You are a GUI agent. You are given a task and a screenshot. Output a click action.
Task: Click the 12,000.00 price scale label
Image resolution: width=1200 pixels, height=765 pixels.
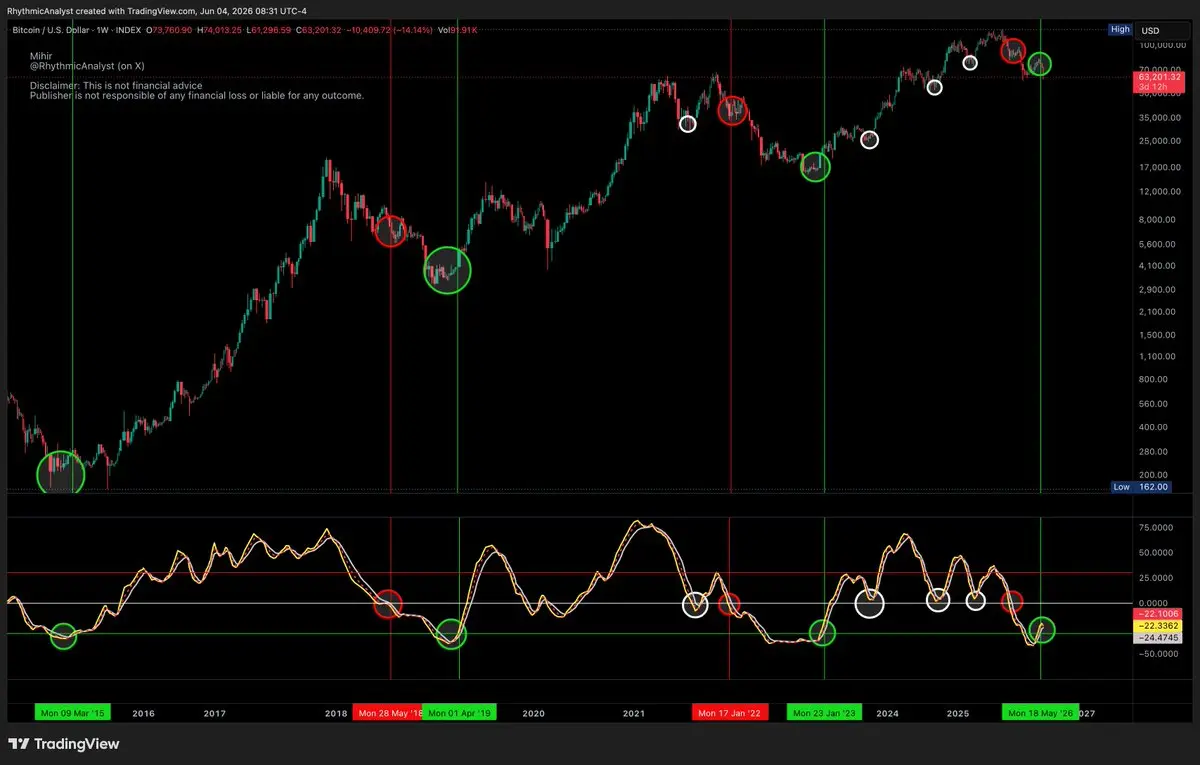(1160, 191)
